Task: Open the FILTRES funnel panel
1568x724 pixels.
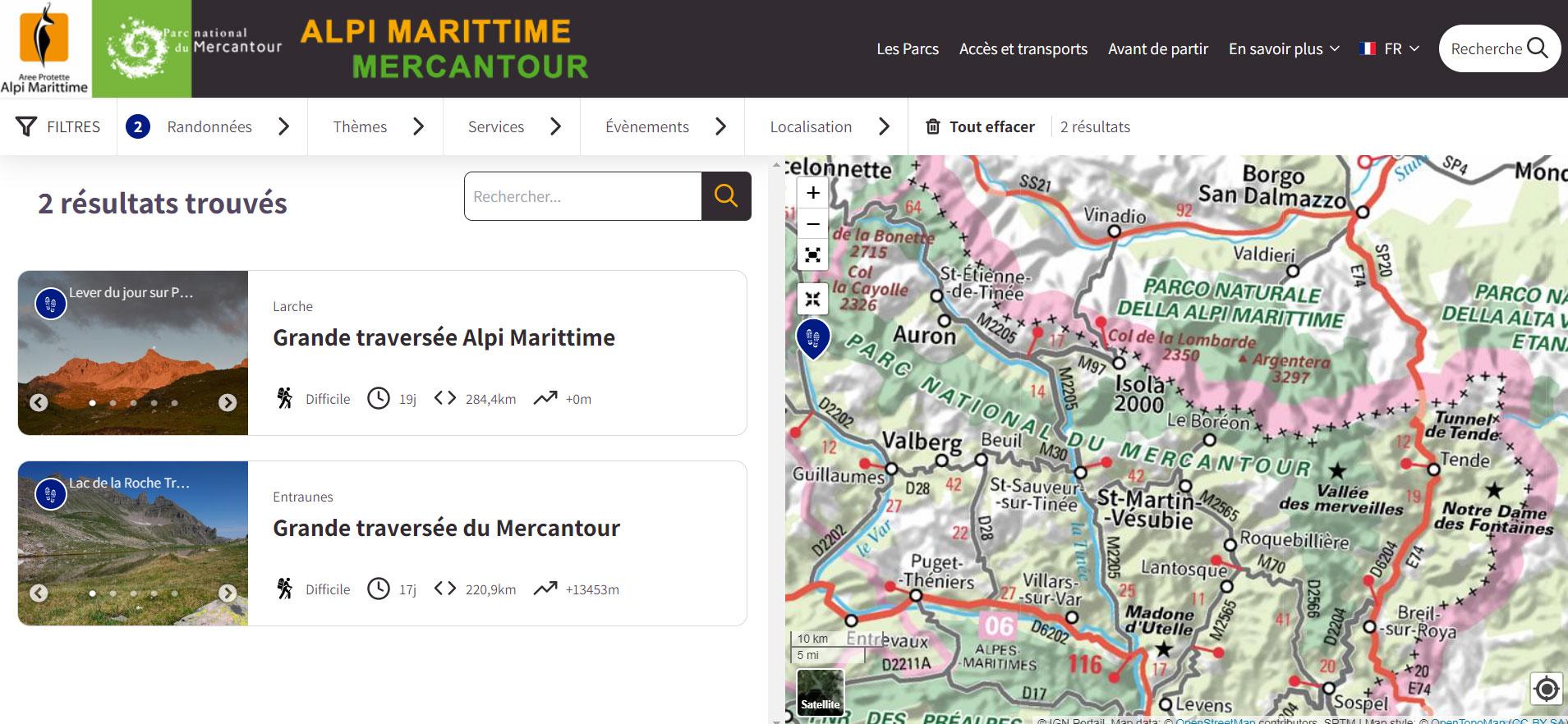Action: [x=58, y=127]
